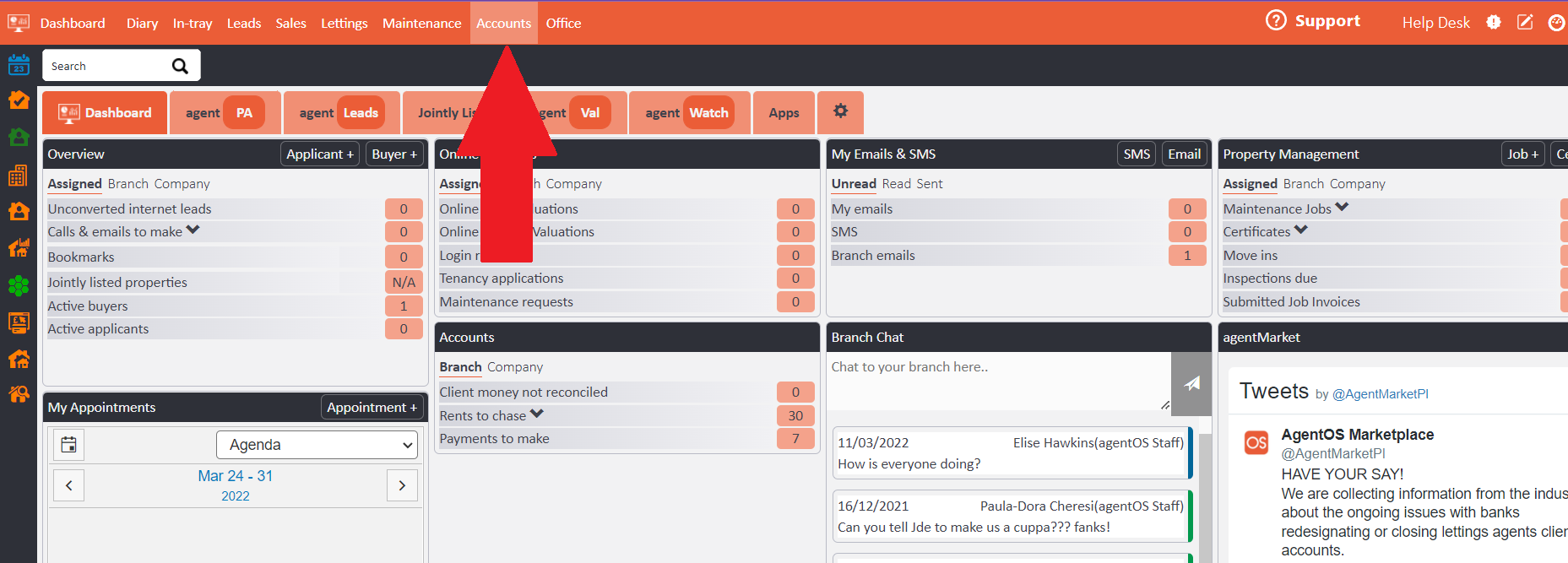Click the Help Desk link
Viewport: 1568px width, 563px height.
(1435, 23)
